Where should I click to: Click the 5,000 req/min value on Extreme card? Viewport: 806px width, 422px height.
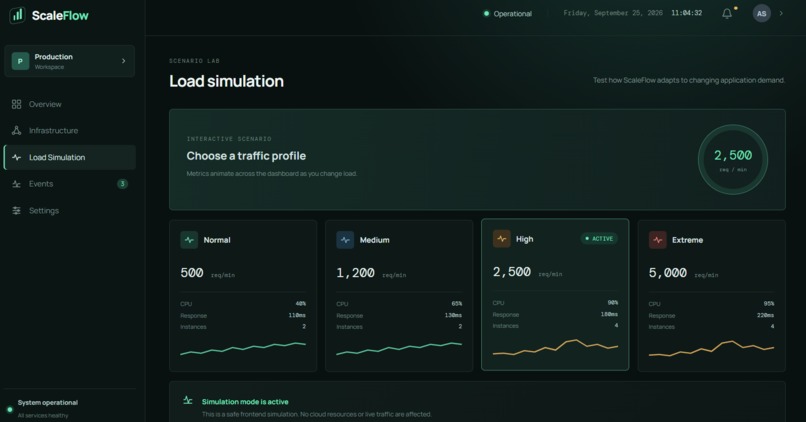[x=683, y=273]
